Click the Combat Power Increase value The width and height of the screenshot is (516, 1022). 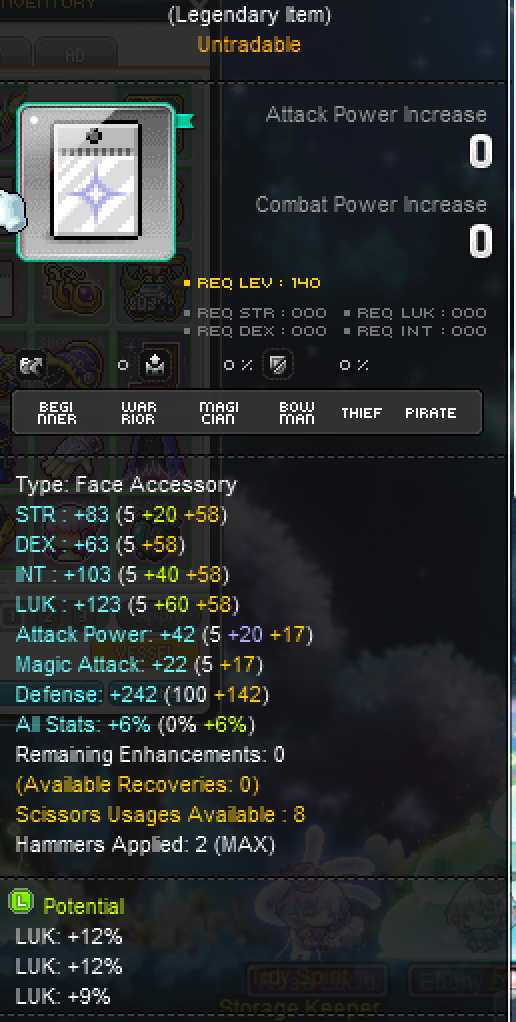(x=480, y=242)
